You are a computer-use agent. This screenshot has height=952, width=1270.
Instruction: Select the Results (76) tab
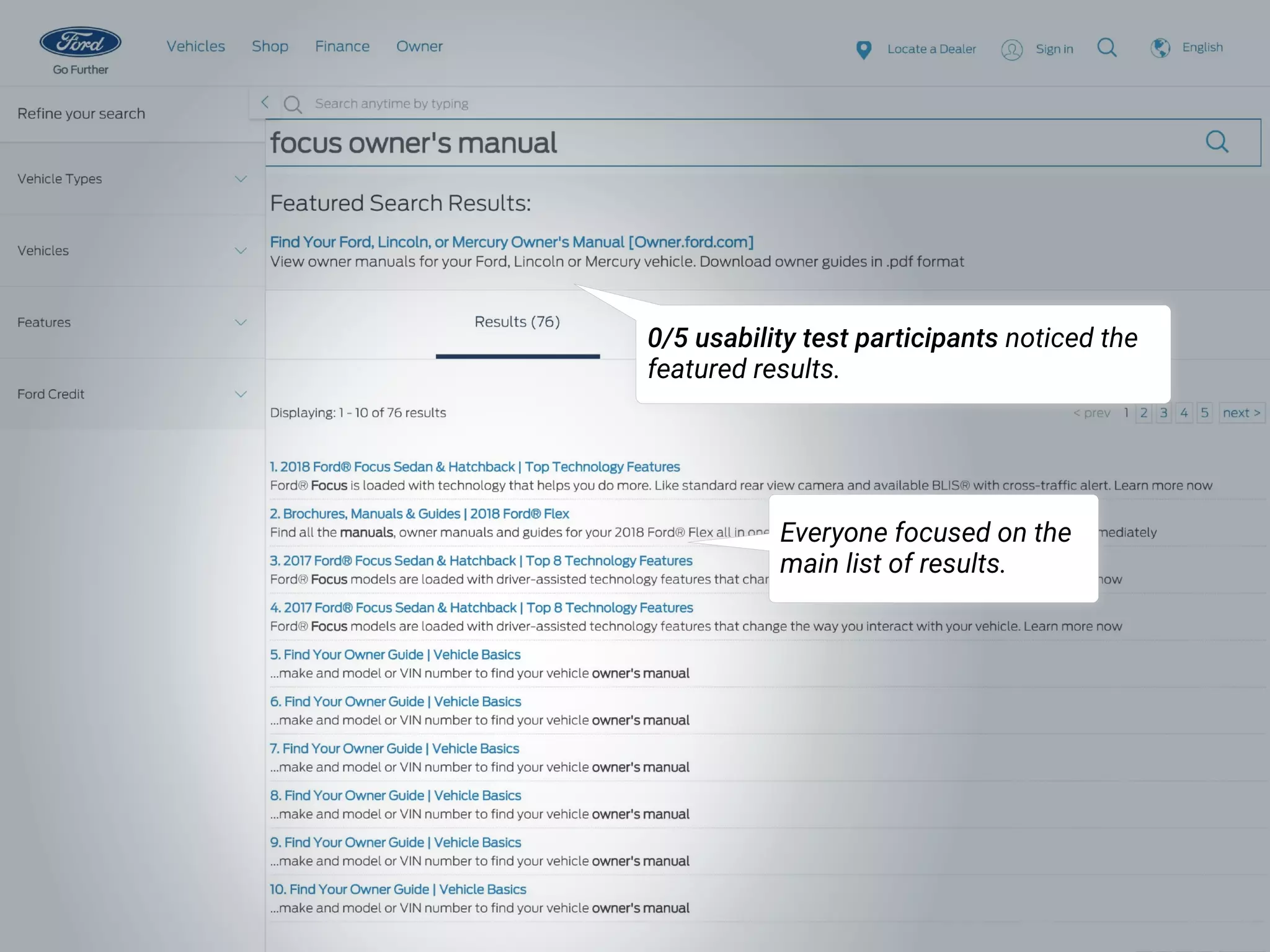tap(517, 322)
